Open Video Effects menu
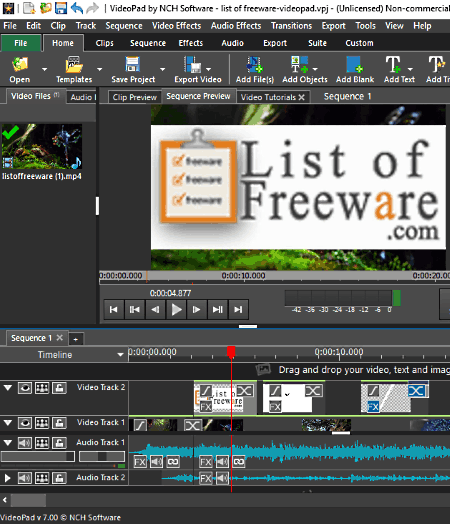The height and width of the screenshot is (524, 450). click(x=176, y=26)
